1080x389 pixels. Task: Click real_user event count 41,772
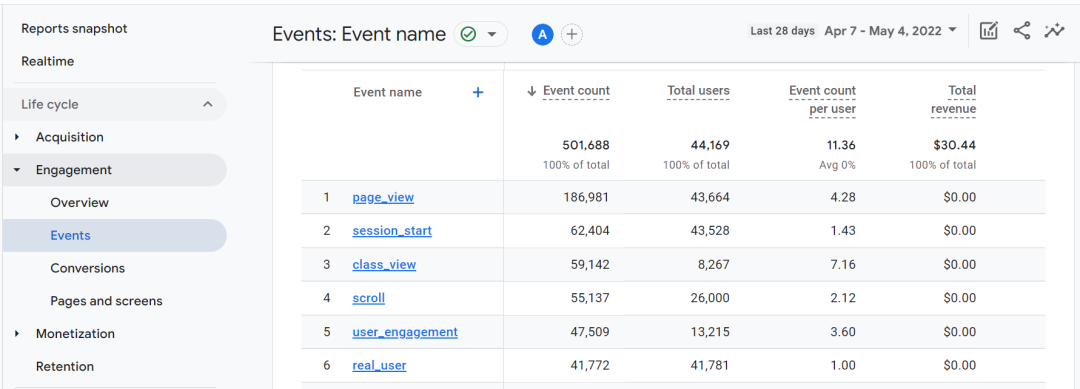(590, 366)
